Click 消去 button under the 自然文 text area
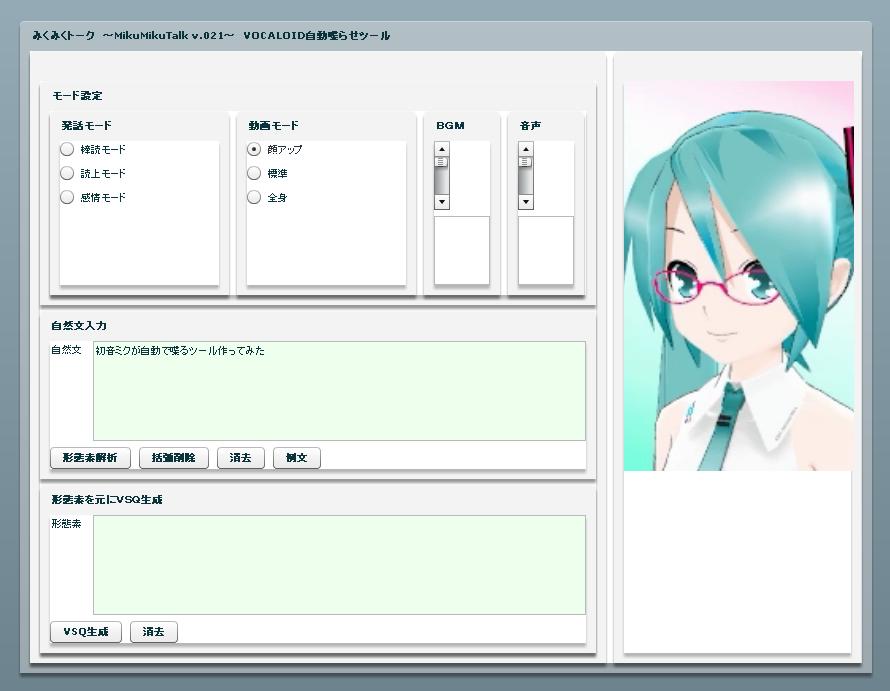Viewport: 890px width, 691px height. coord(241,458)
